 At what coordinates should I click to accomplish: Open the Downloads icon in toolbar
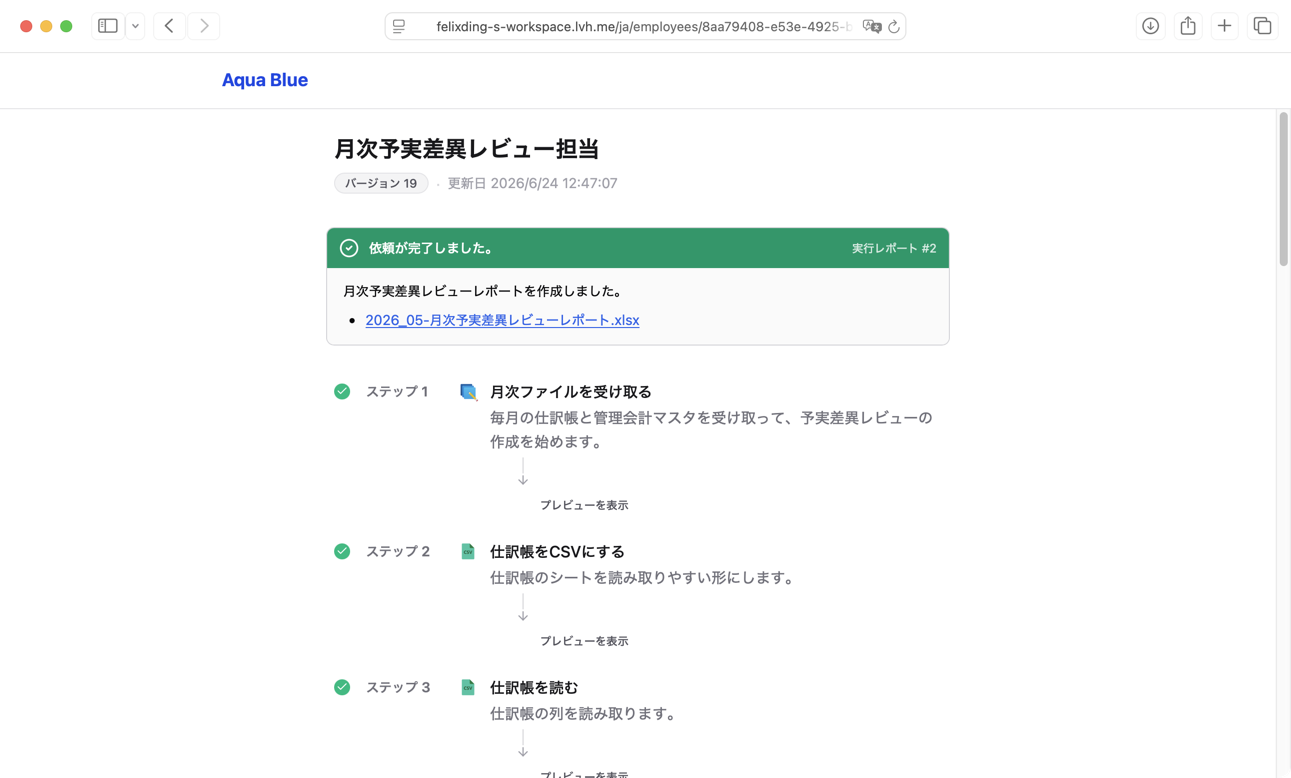pos(1151,26)
